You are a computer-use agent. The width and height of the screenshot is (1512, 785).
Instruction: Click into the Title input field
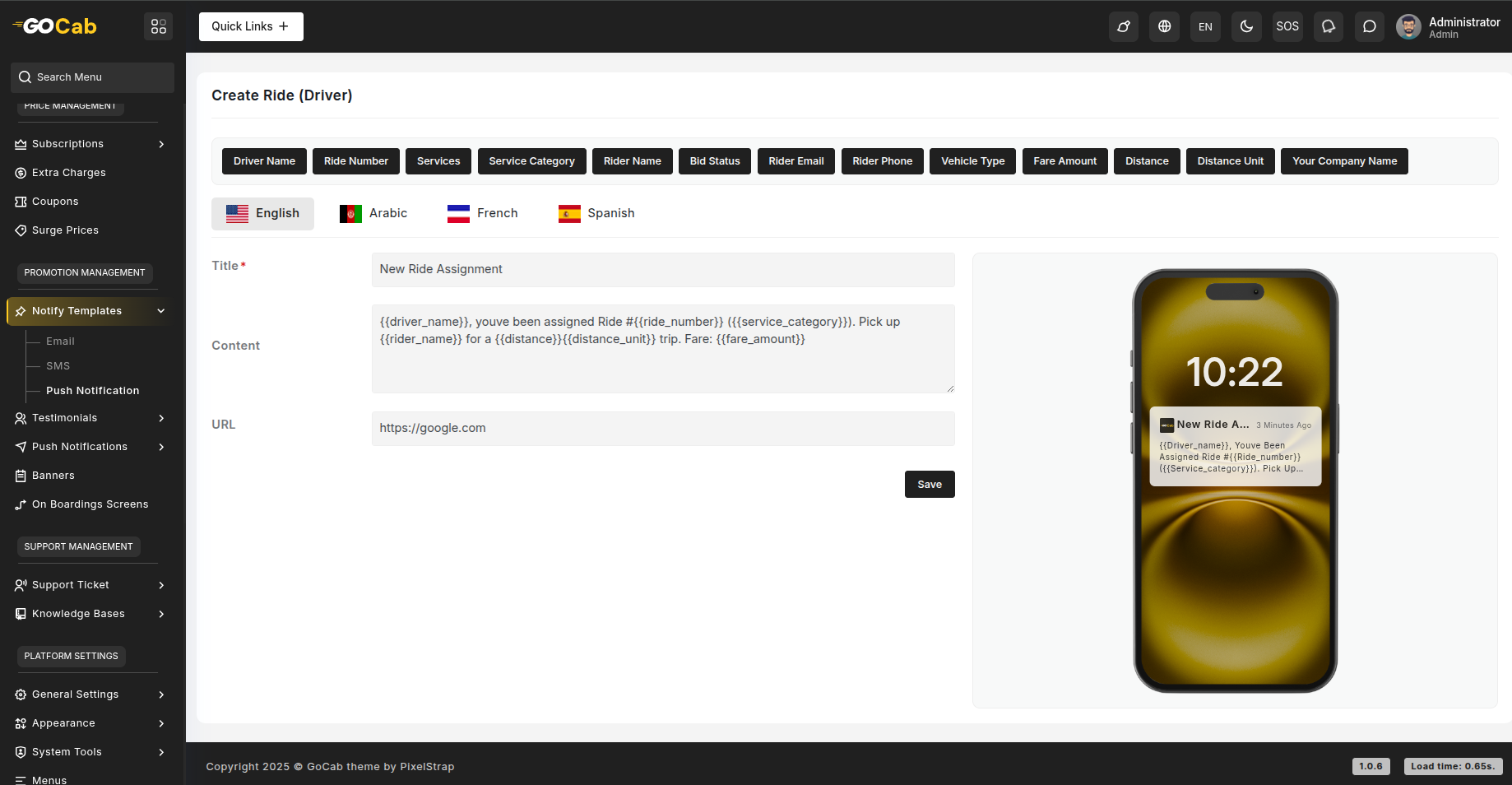point(662,270)
